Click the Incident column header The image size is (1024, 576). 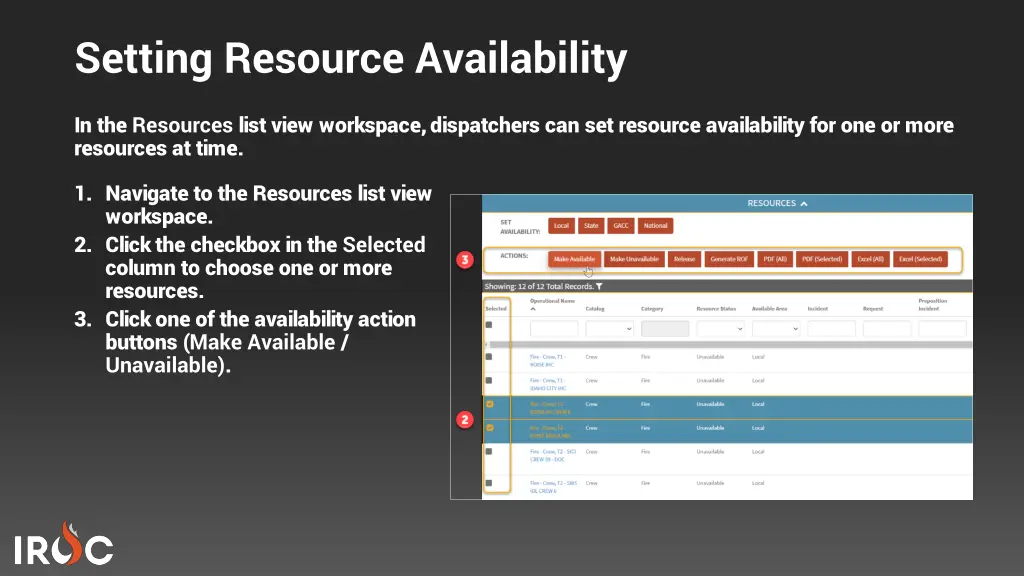coord(818,308)
